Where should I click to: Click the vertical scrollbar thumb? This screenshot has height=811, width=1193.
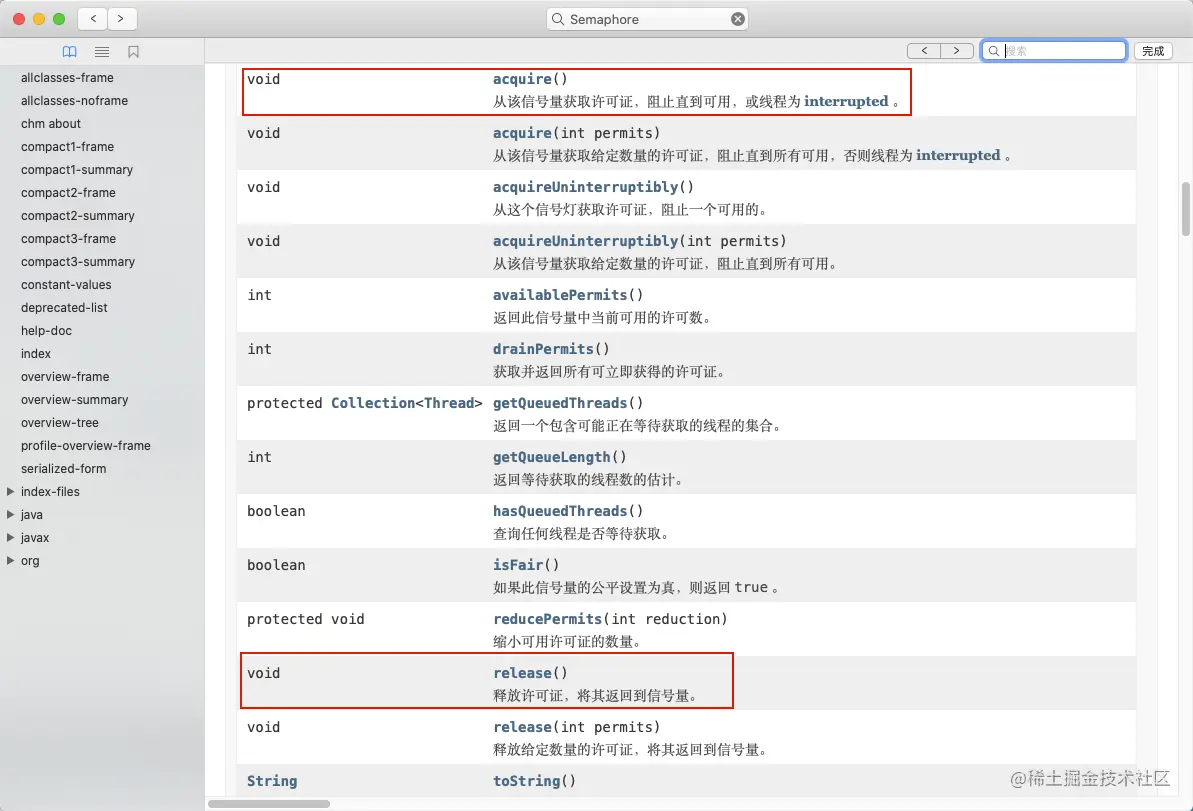click(x=1185, y=209)
